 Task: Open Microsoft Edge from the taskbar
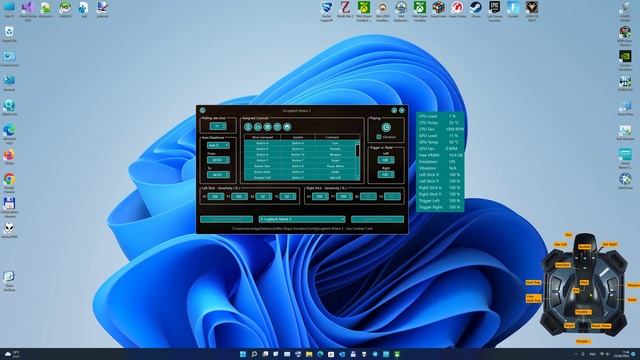[320, 354]
